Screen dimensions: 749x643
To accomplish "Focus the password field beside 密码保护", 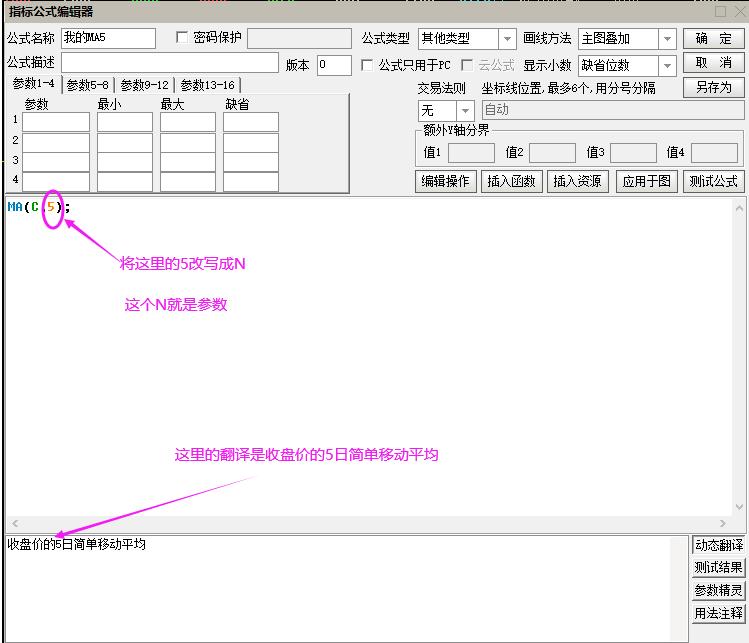I will 300,38.
